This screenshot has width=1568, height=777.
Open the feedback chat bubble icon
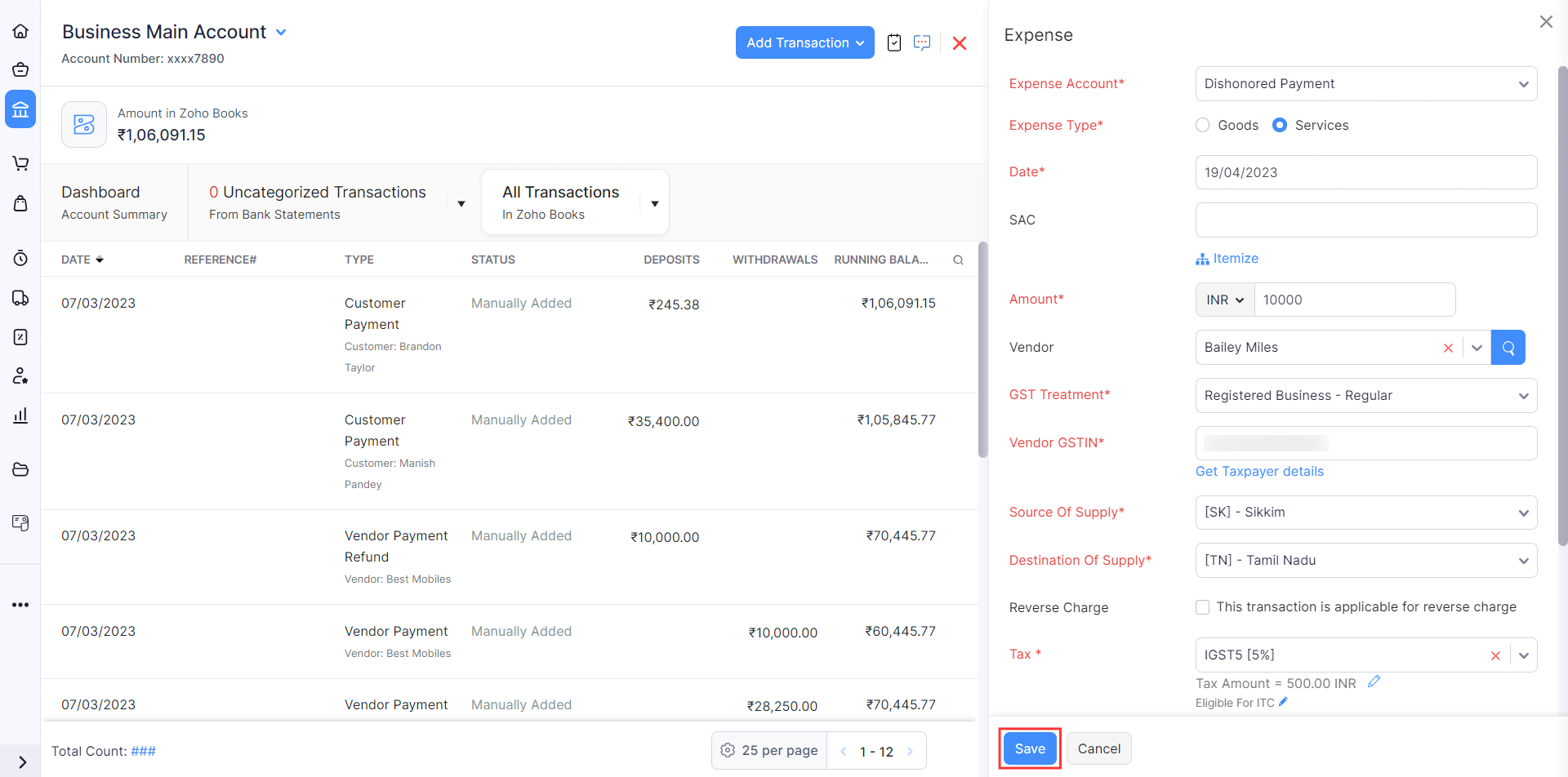[922, 42]
